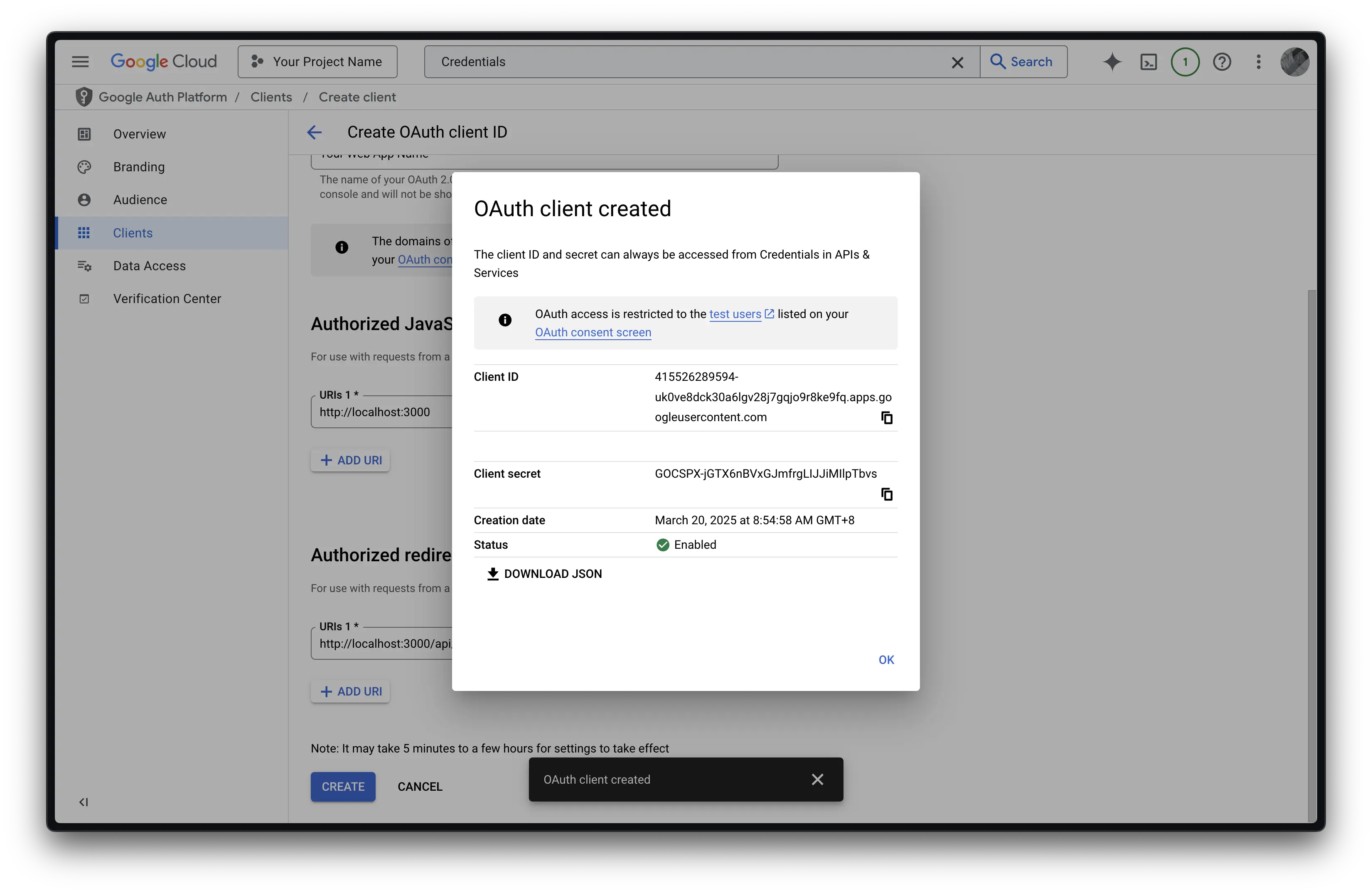The height and width of the screenshot is (893, 1372).
Task: Click the Clients grid icon
Action: coord(84,233)
